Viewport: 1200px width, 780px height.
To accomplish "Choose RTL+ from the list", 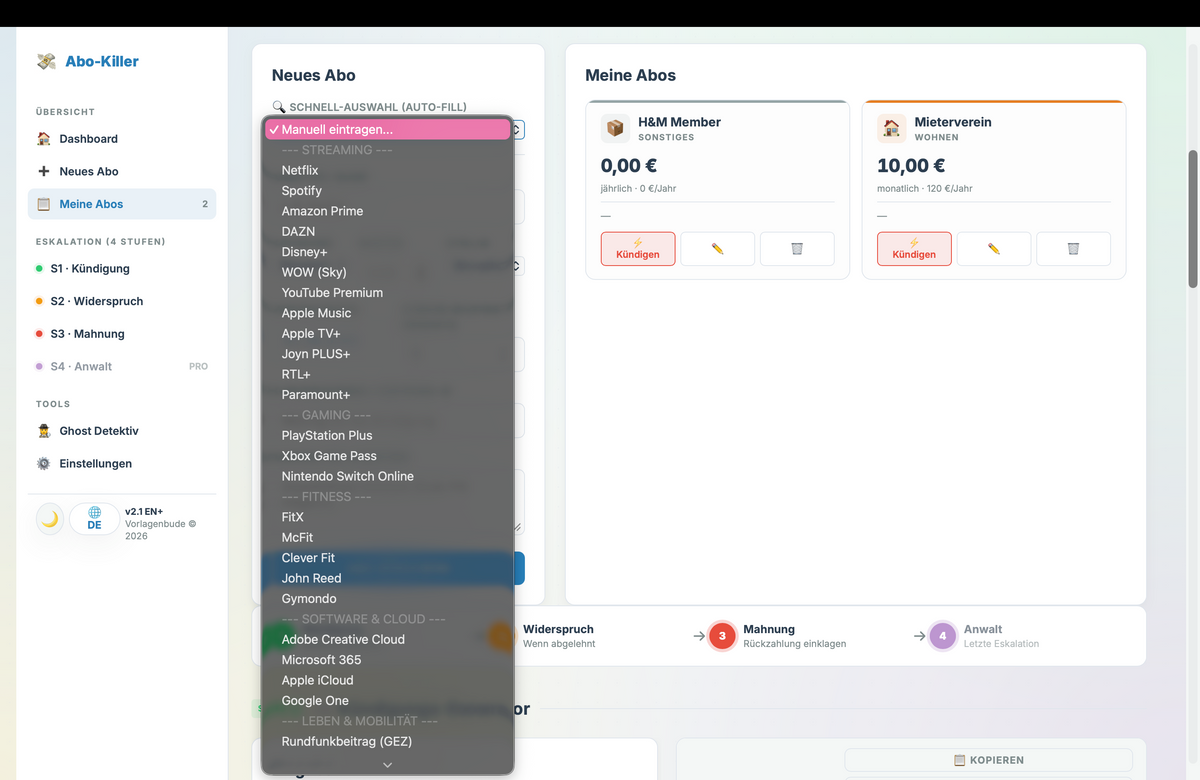I will pyautogui.click(x=388, y=374).
